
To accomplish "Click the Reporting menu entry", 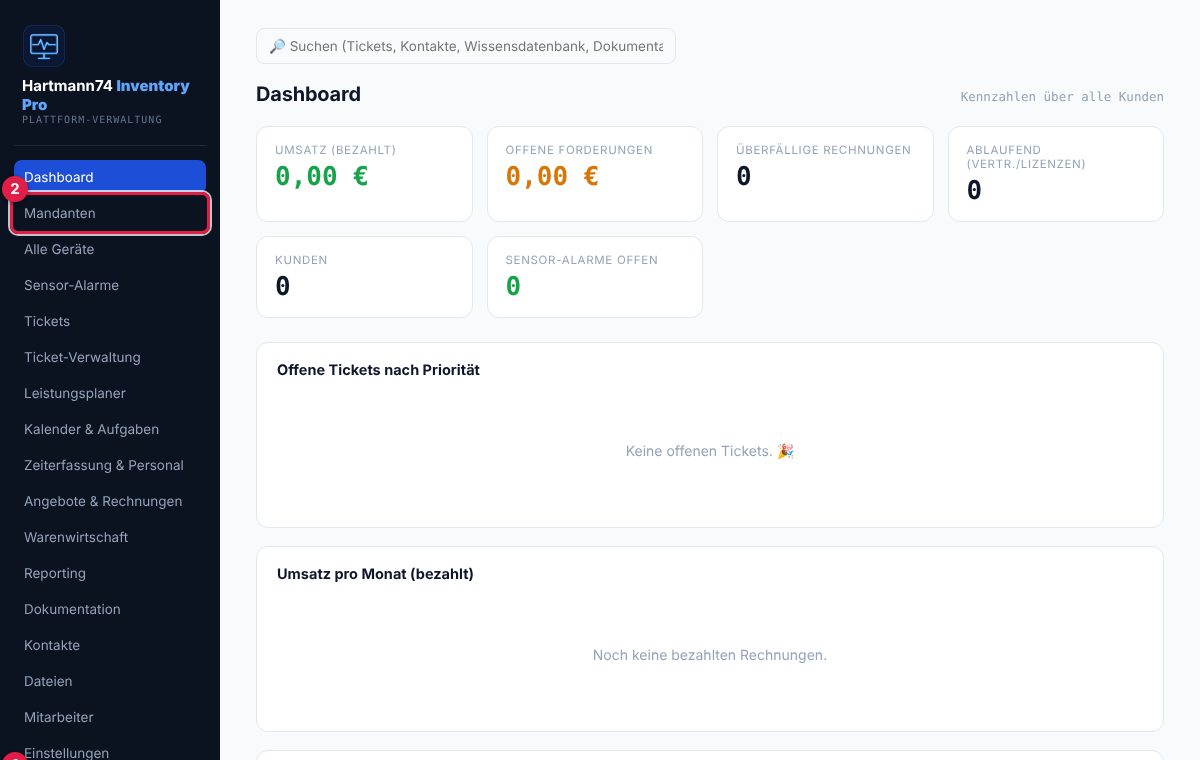I will pyautogui.click(x=110, y=573).
